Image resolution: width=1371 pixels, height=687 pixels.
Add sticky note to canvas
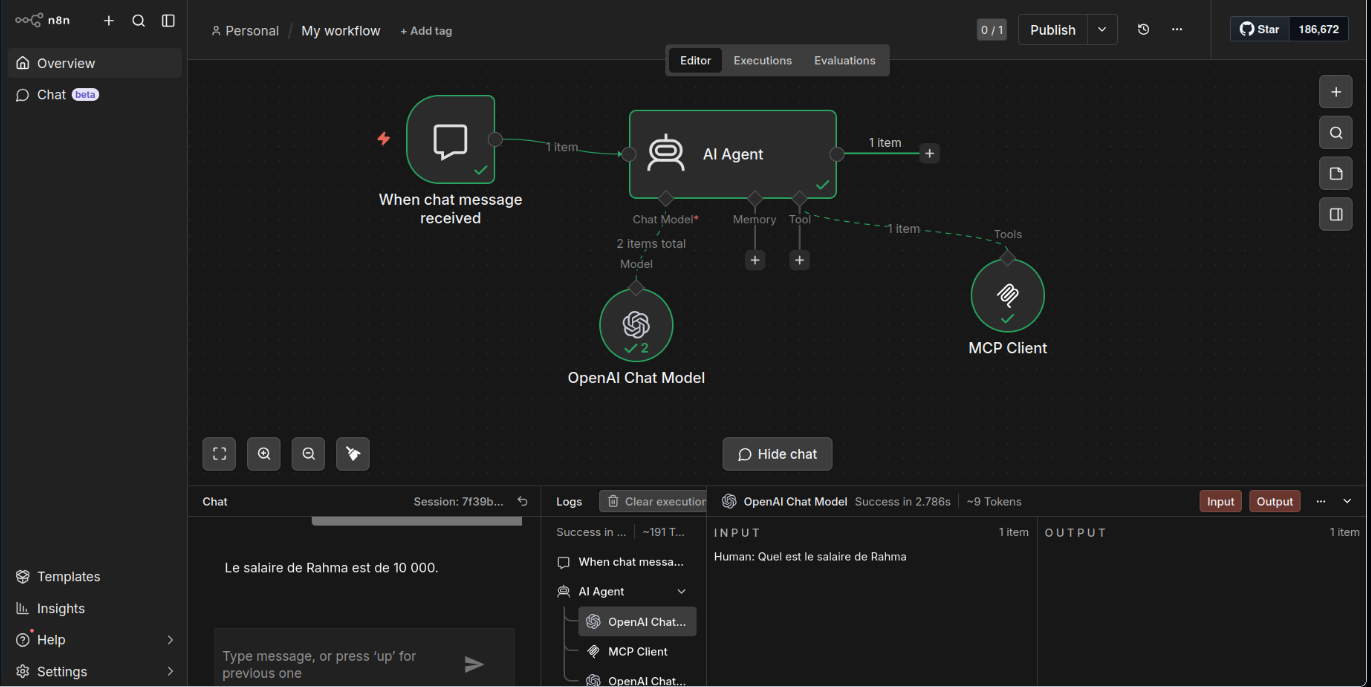click(x=1335, y=174)
